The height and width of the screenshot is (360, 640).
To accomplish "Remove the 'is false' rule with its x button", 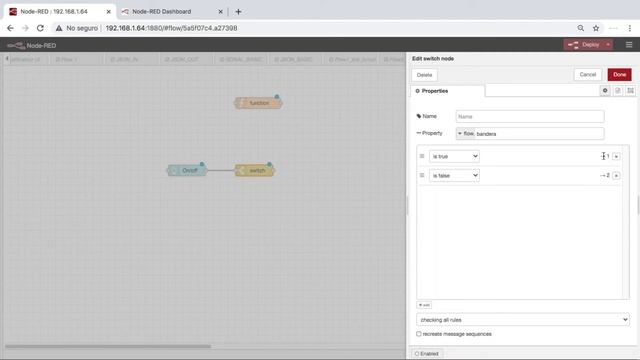I will 616,176.
